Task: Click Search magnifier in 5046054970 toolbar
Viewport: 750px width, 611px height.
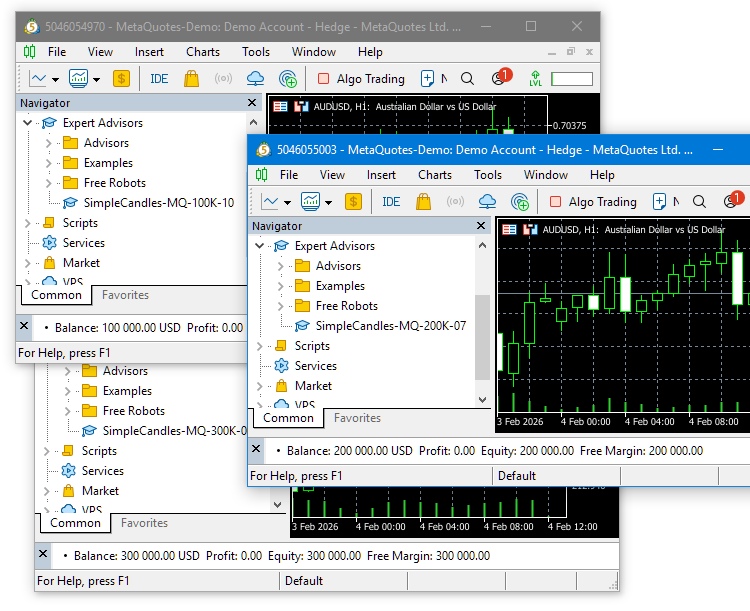Action: point(467,78)
